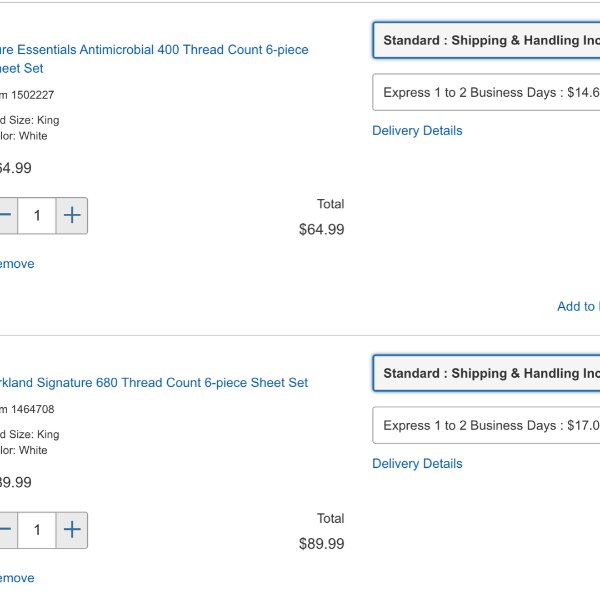Remove the Kirkland 680 Thread Count set
The image size is (600, 600).
tap(17, 578)
